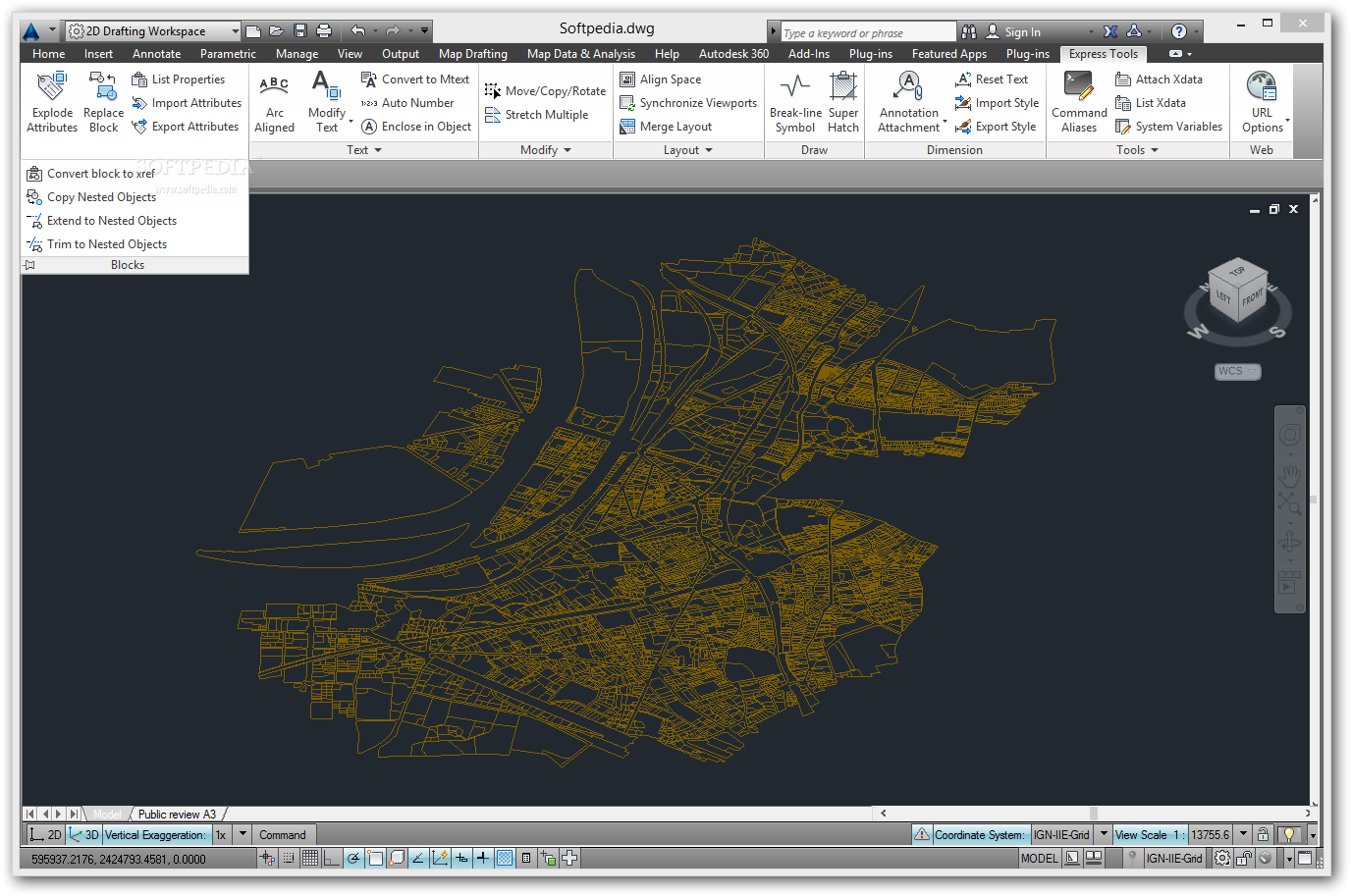Toggle the MODEL space status button
The width and height of the screenshot is (1351, 896).
pyautogui.click(x=1040, y=858)
